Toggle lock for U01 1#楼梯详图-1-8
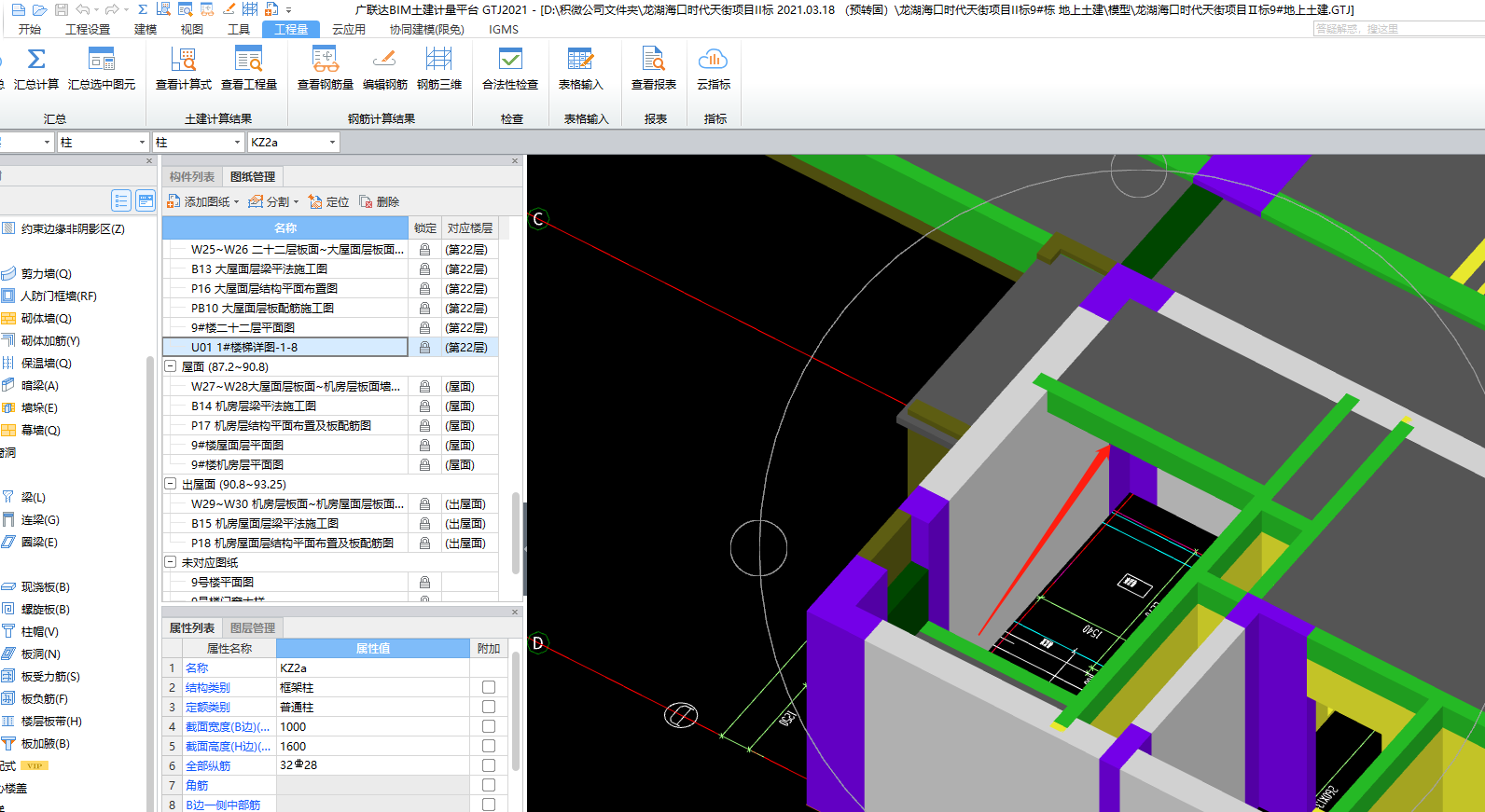Screen dimensions: 1485x812 [x=424, y=348]
